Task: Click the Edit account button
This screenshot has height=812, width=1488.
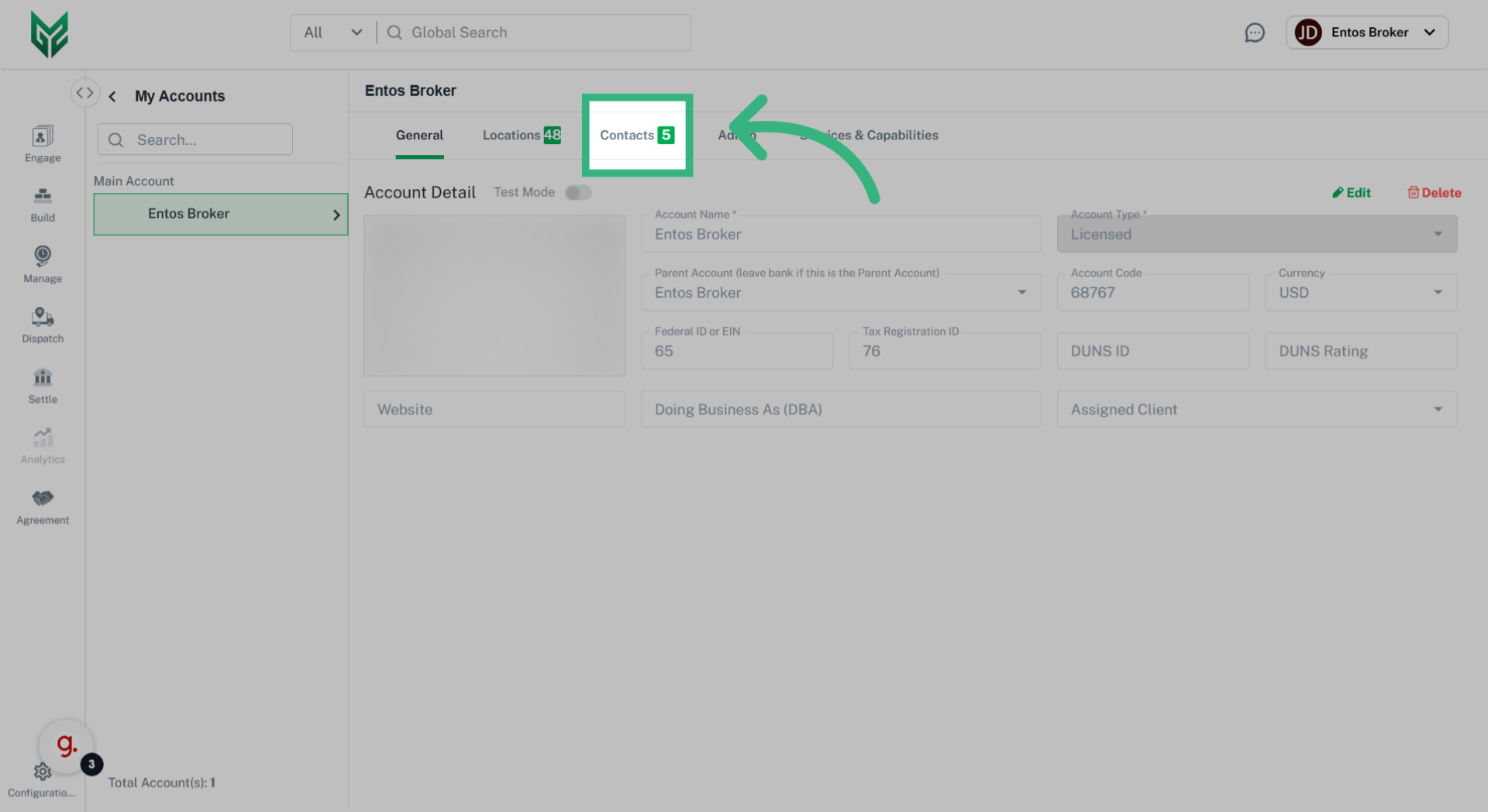Action: point(1352,193)
